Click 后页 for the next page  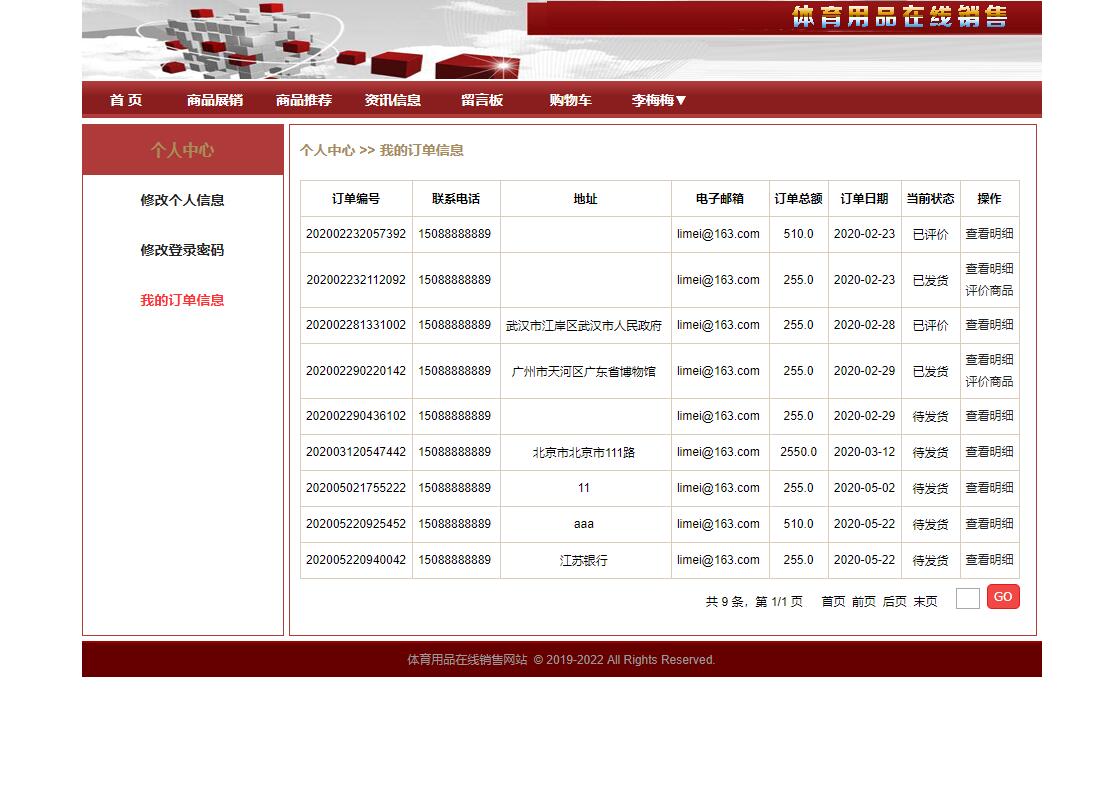[893, 603]
